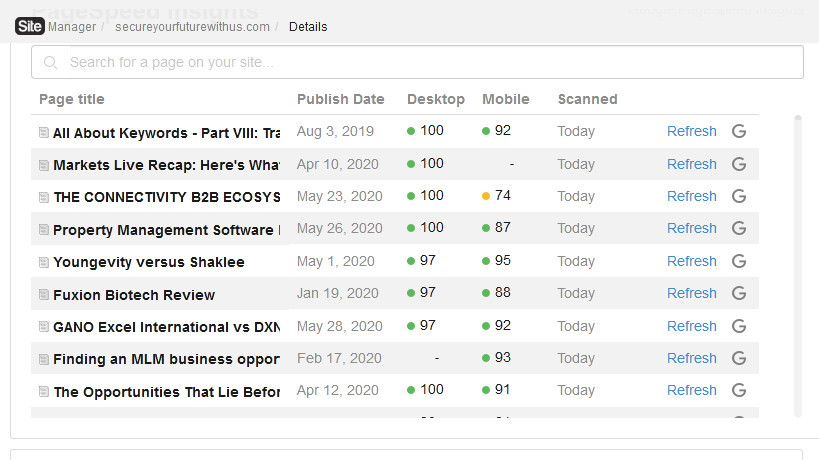Refresh the All About Keywords scan

pos(692,131)
